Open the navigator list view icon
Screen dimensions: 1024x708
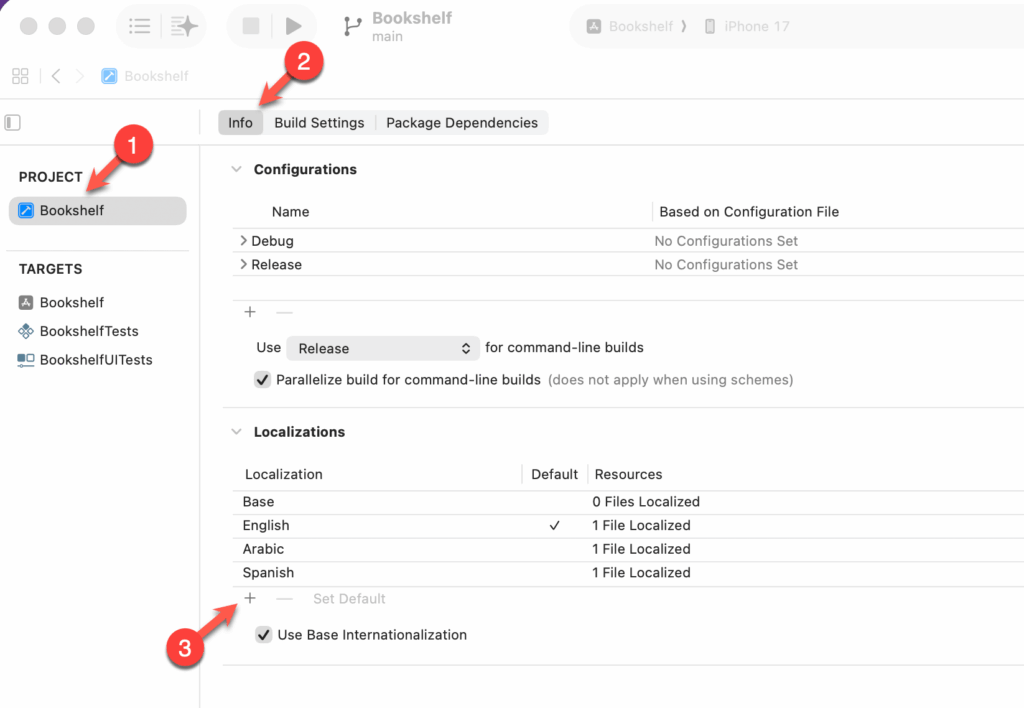point(140,26)
